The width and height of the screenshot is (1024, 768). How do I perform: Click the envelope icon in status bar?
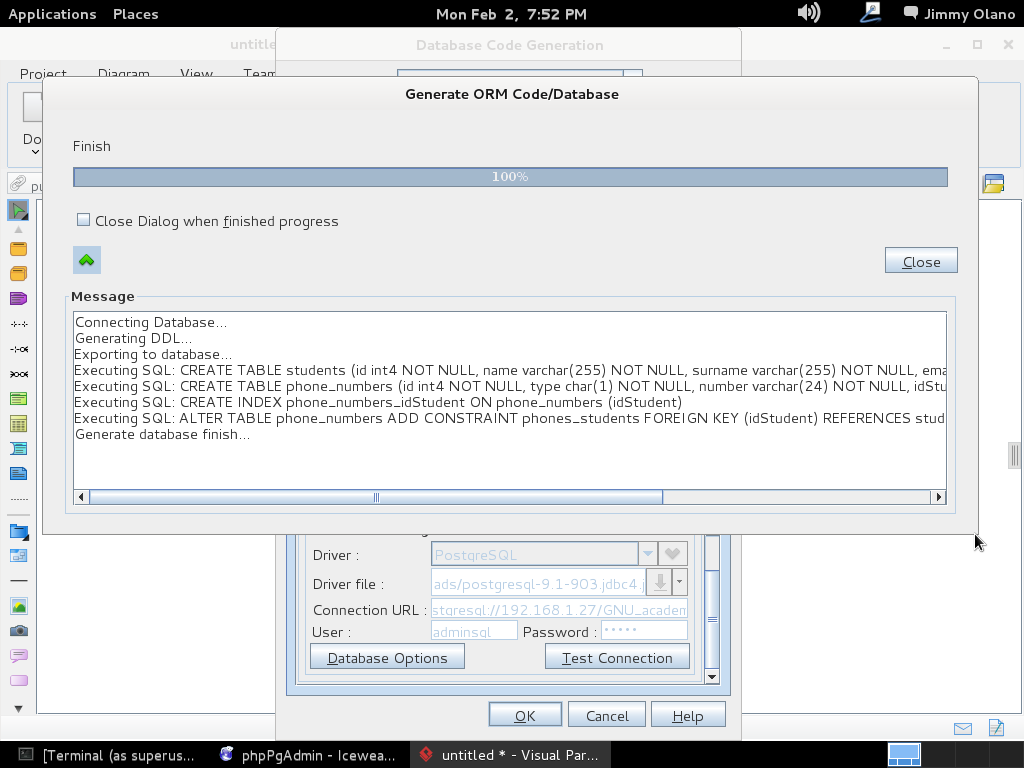pyautogui.click(x=962, y=728)
